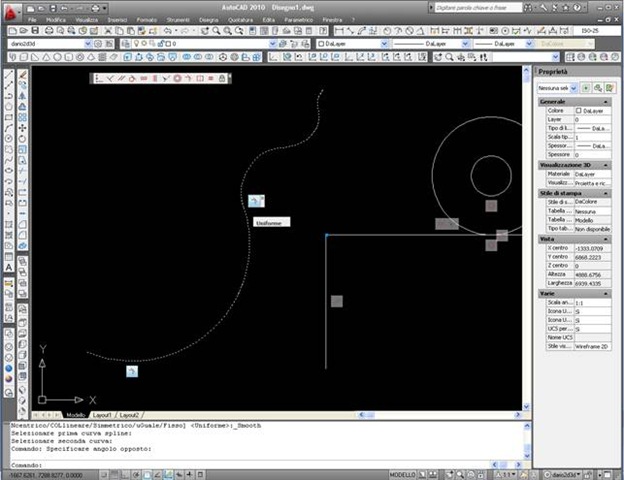Image resolution: width=624 pixels, height=480 pixels.
Task: Click the binoculars search icon in title bar
Action: click(528, 8)
